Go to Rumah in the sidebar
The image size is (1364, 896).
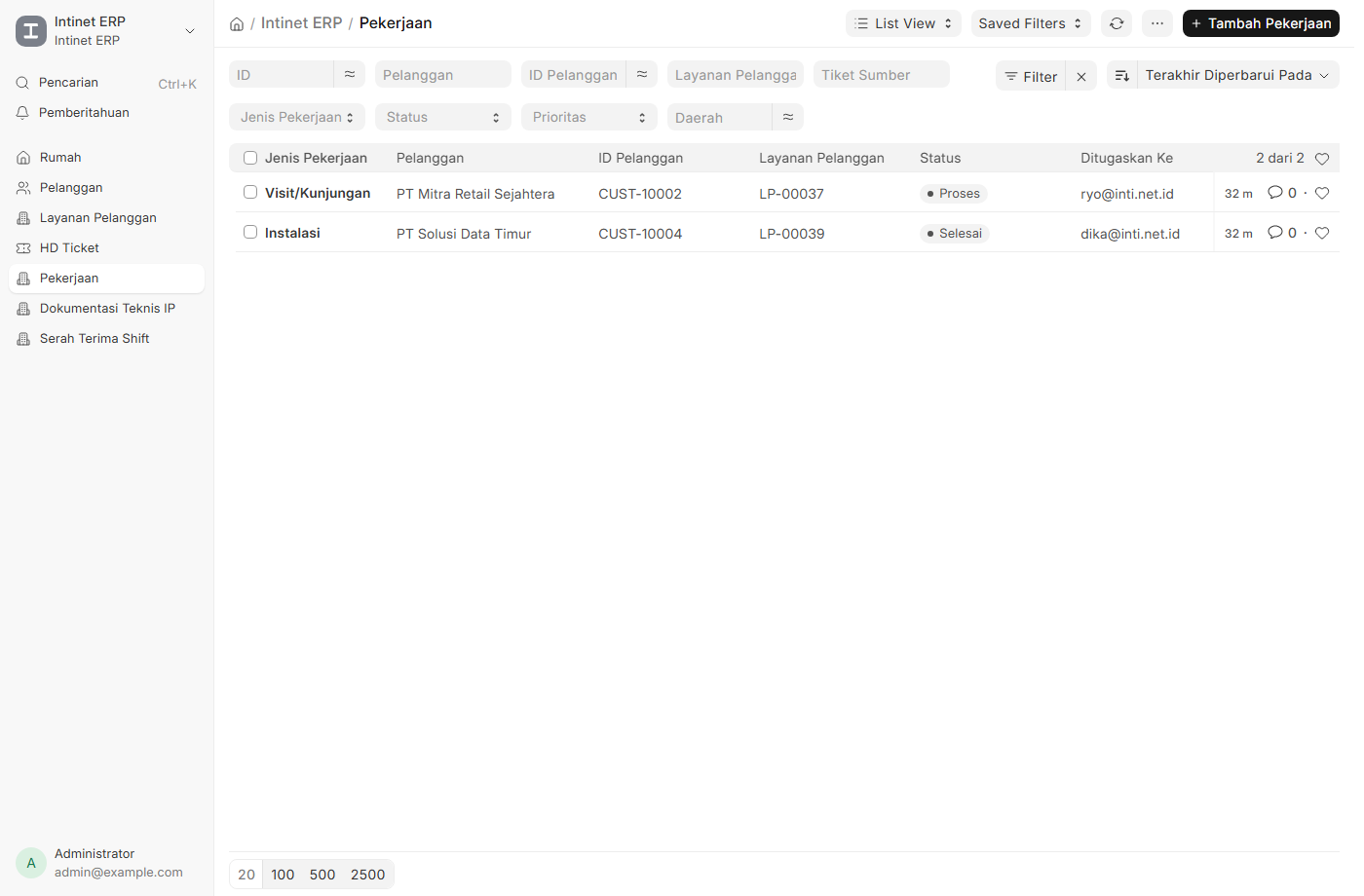(x=106, y=158)
